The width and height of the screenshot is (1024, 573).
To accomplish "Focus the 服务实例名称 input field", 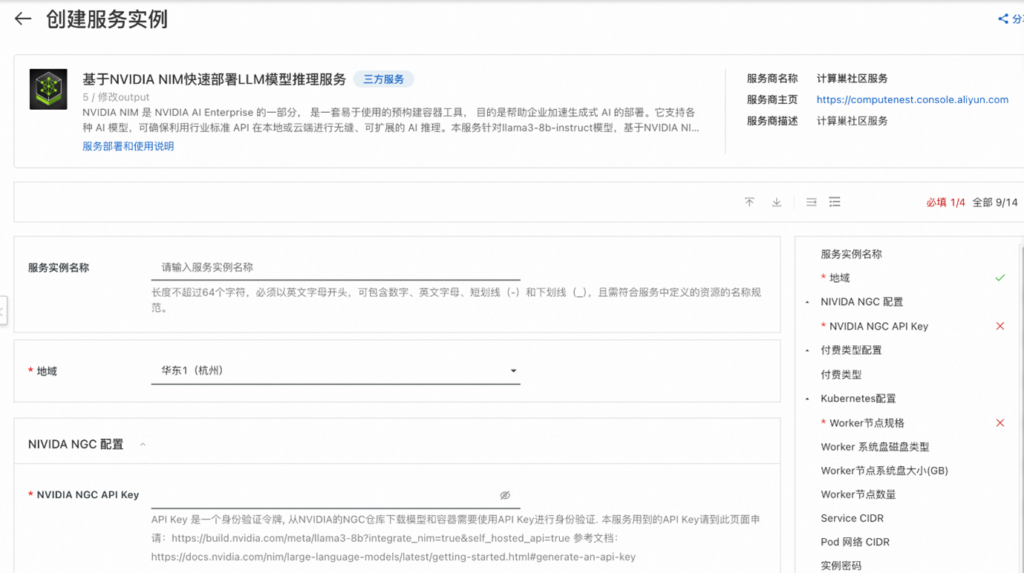I will click(x=336, y=267).
